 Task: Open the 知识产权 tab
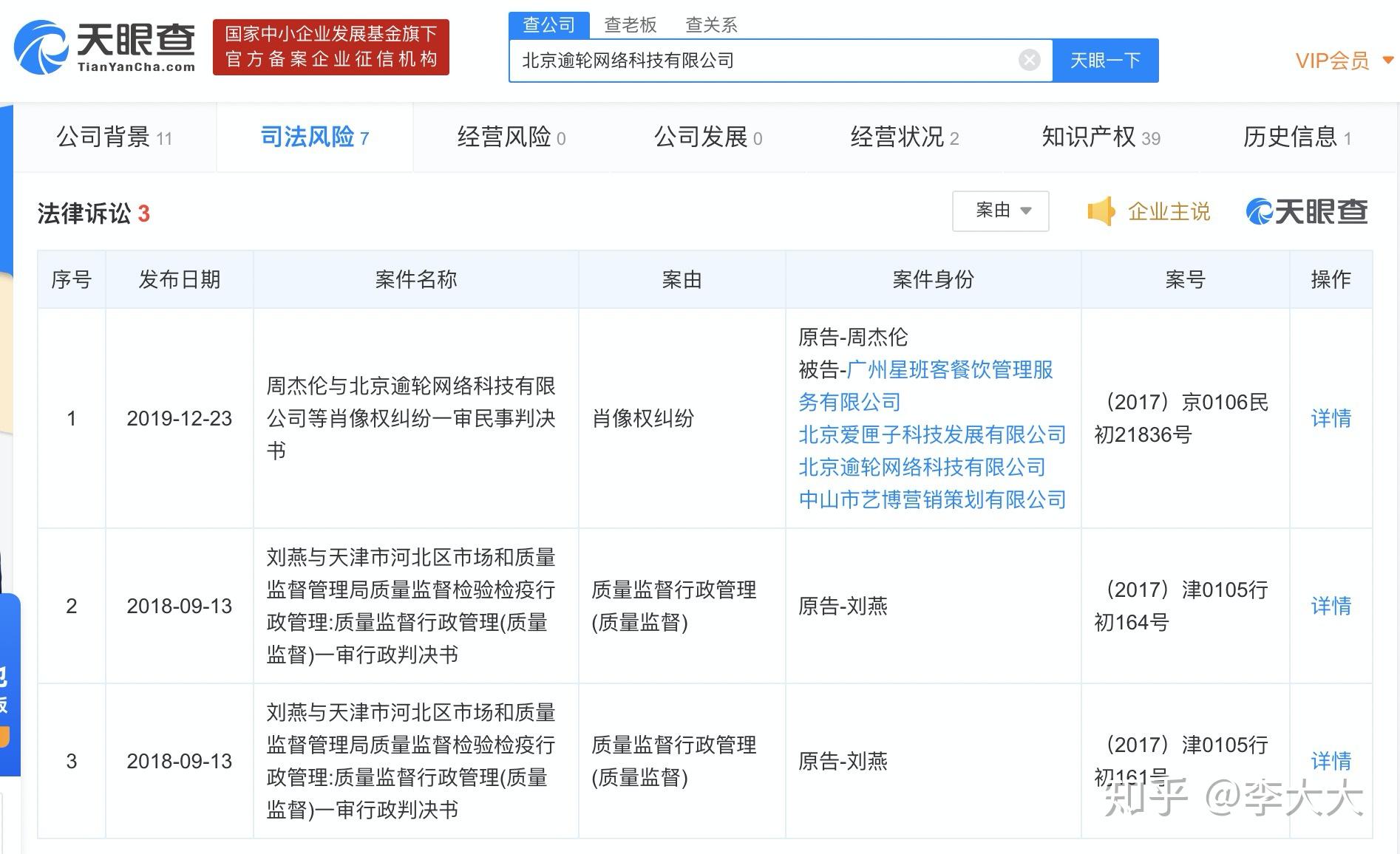[x=1101, y=137]
